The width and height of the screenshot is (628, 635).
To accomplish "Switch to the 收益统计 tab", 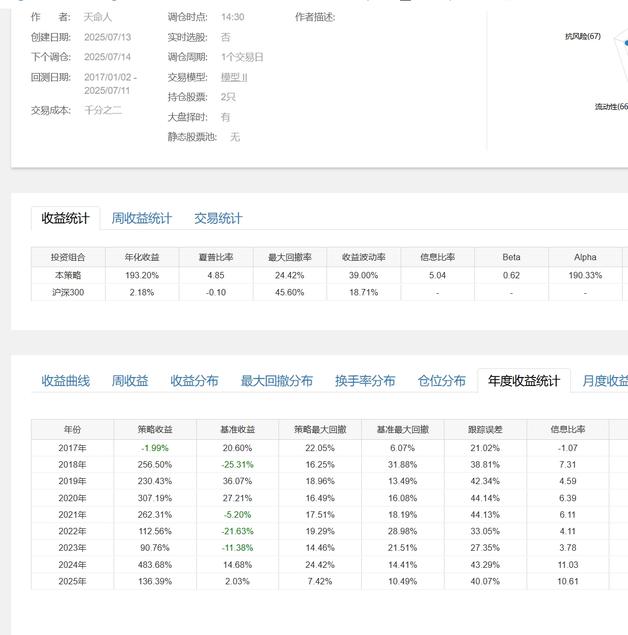I will click(65, 218).
